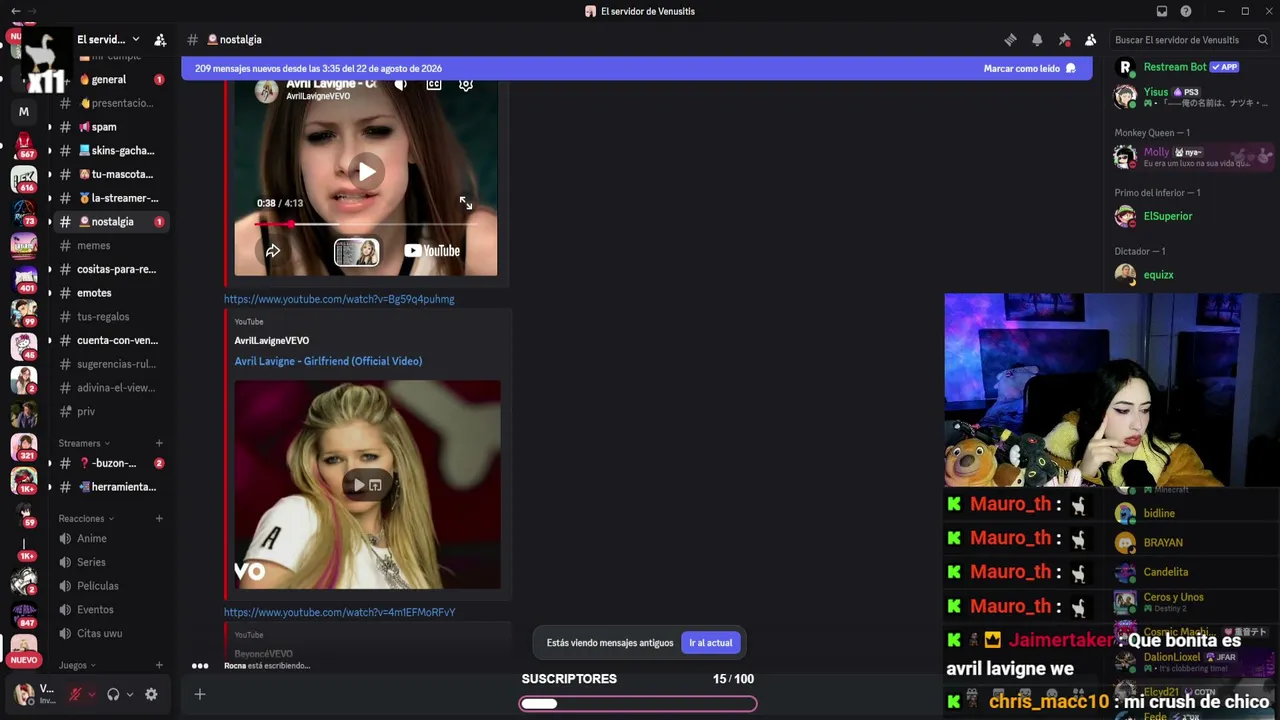This screenshot has height=720, width=1280.
Task: Open the server icon with 567 badge
Action: (24, 146)
